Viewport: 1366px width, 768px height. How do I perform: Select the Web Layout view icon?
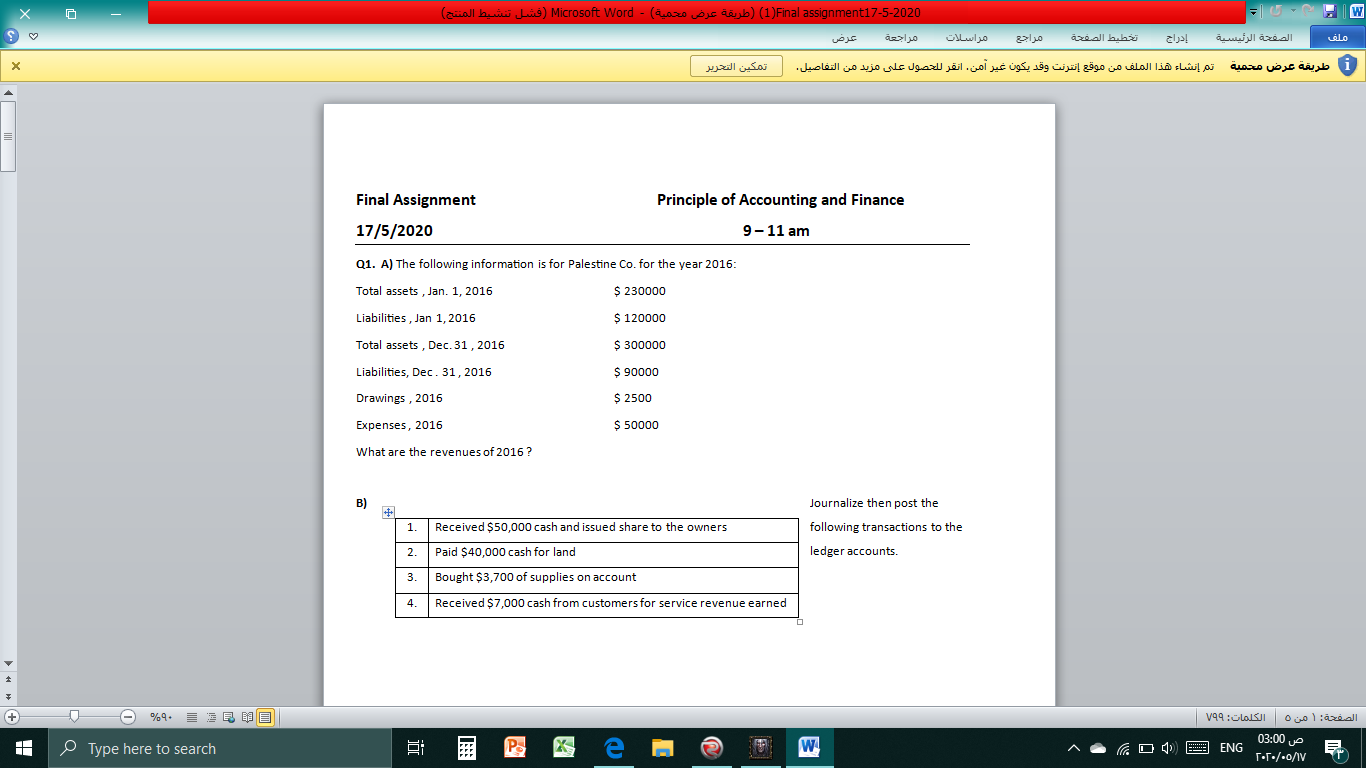[228, 717]
